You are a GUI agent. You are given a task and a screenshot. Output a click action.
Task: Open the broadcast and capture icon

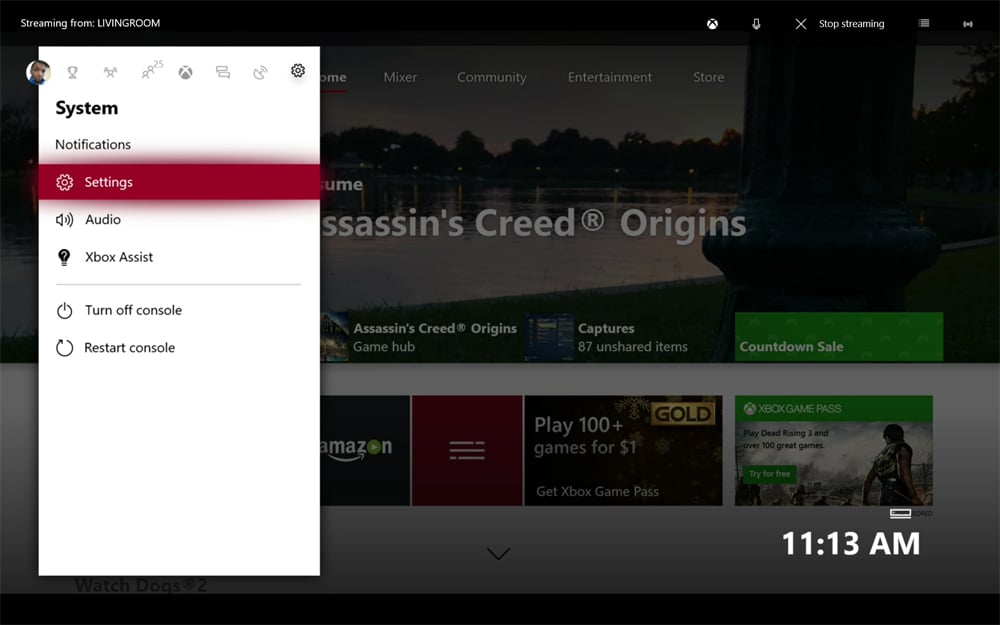260,72
